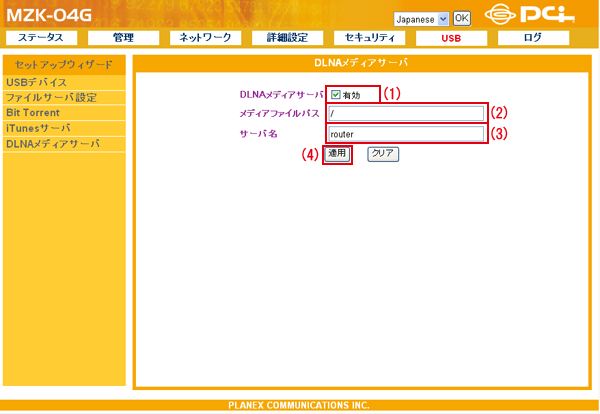Click the PCi logo icon
Screen dimensions: 600x414
click(x=530, y=14)
